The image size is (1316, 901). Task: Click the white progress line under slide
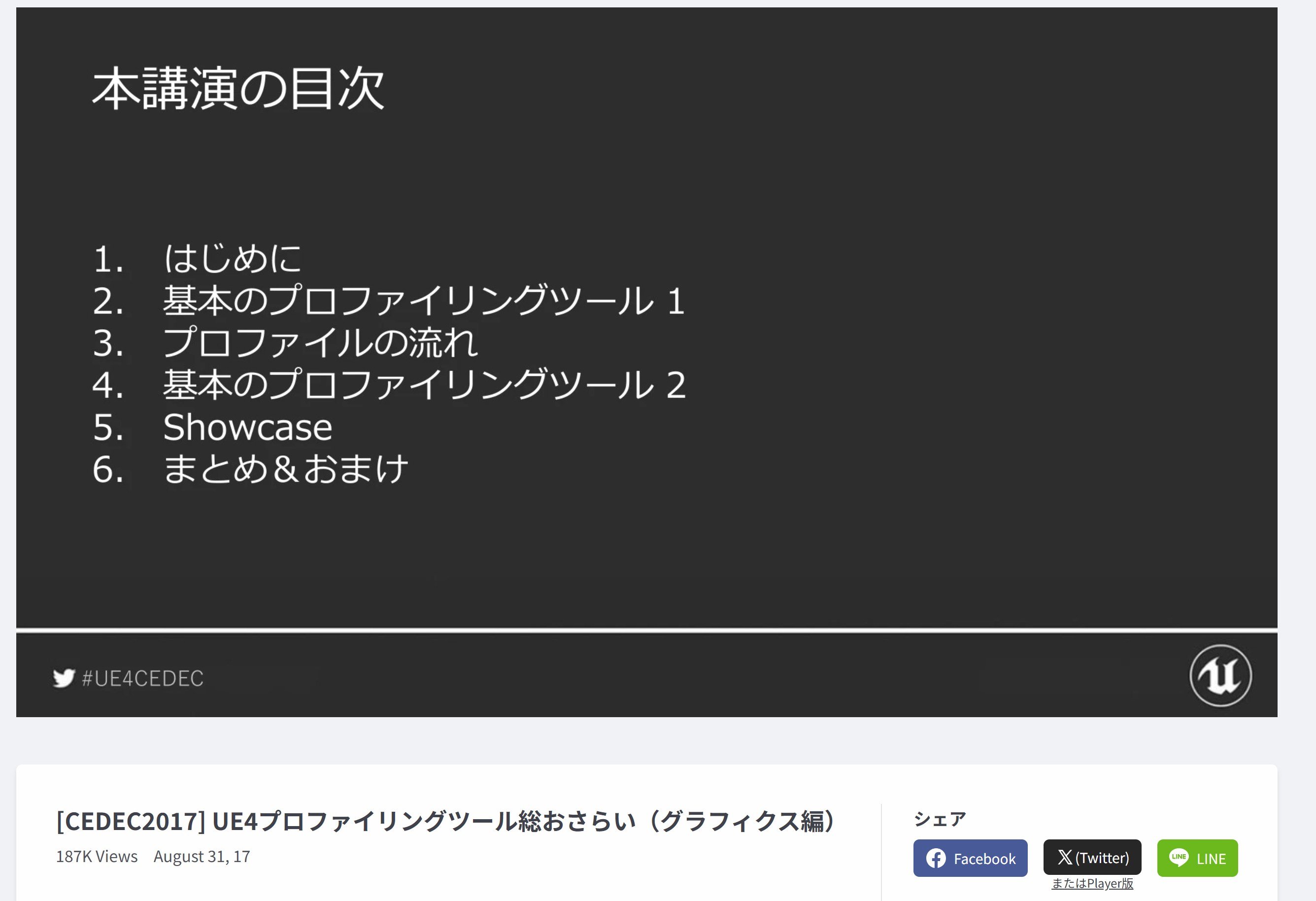click(646, 630)
